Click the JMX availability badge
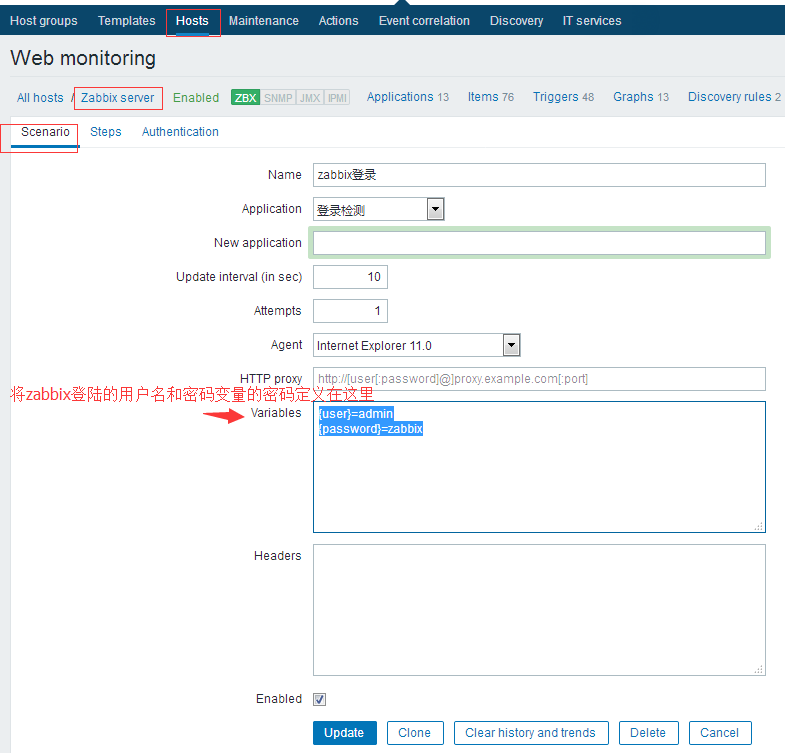This screenshot has height=753, width=785. (x=309, y=98)
